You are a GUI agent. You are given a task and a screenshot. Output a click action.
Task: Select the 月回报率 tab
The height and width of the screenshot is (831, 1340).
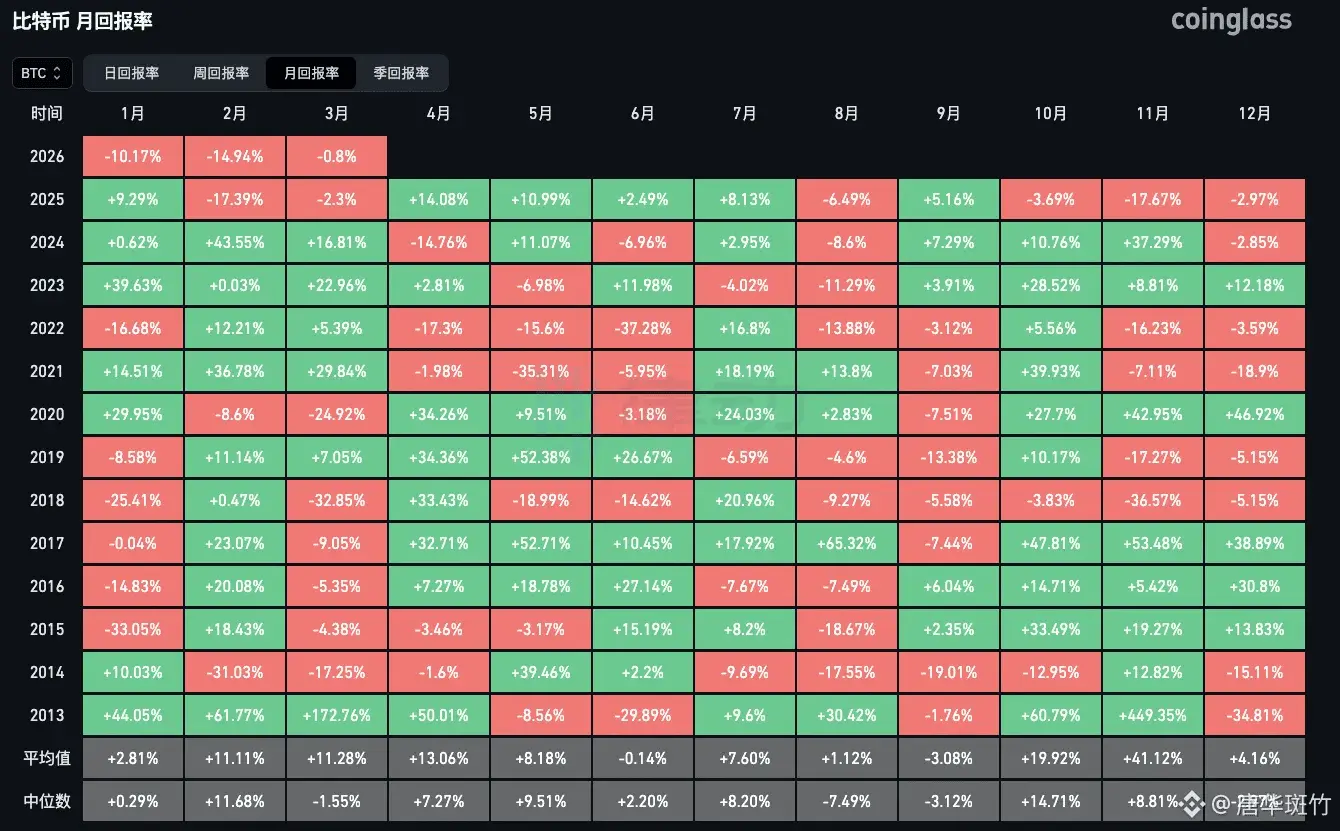tap(311, 73)
